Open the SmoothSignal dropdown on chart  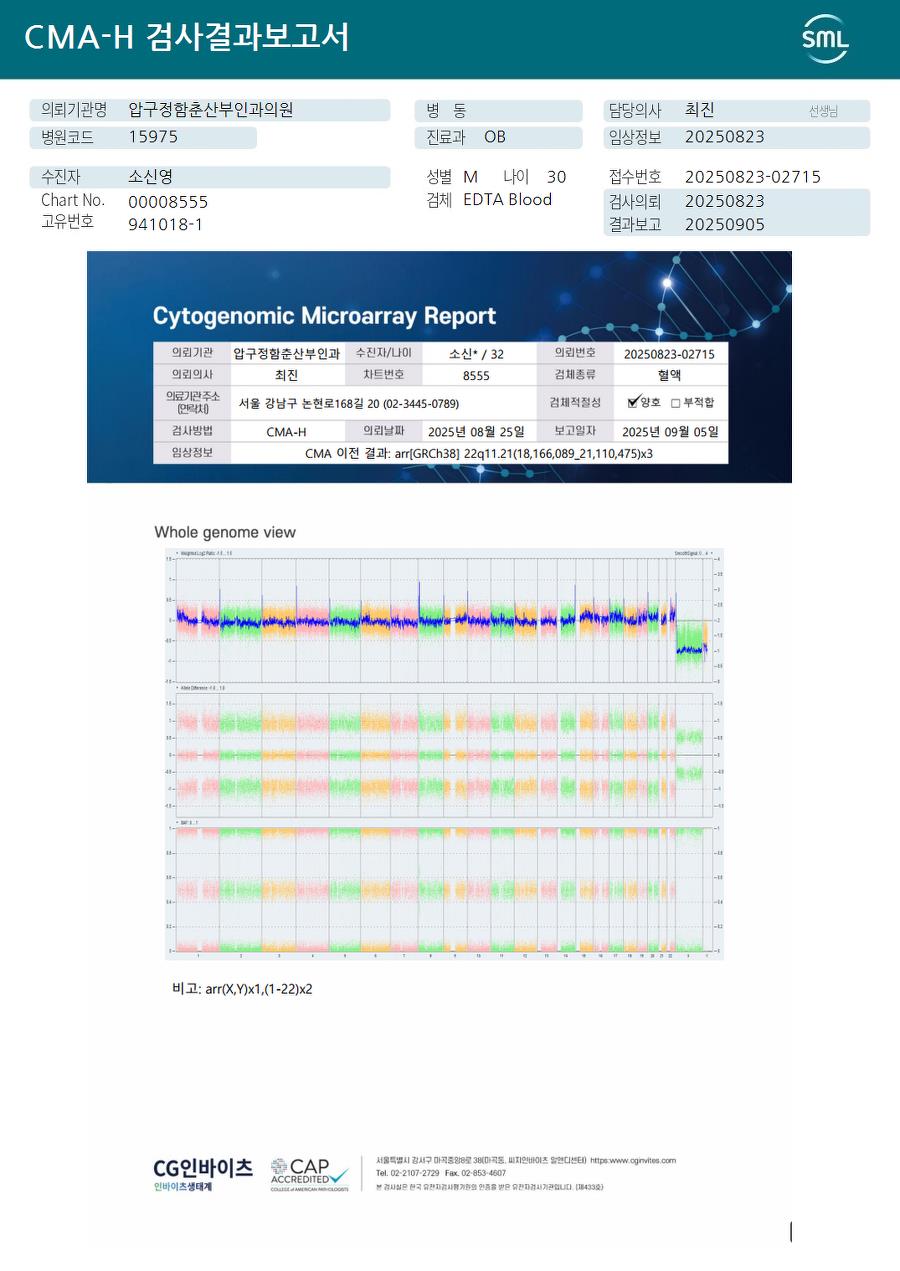[x=694, y=552]
